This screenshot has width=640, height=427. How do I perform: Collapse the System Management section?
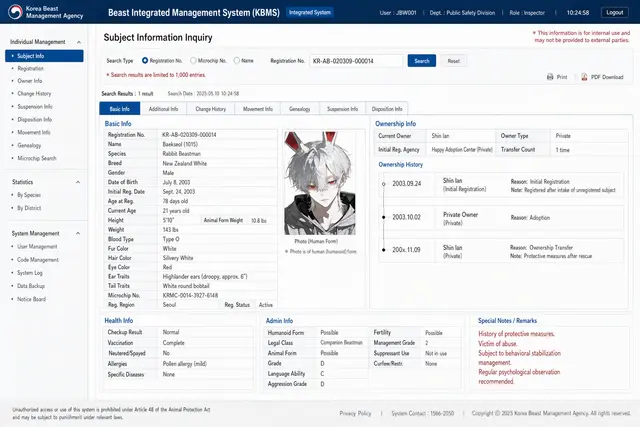(78, 234)
